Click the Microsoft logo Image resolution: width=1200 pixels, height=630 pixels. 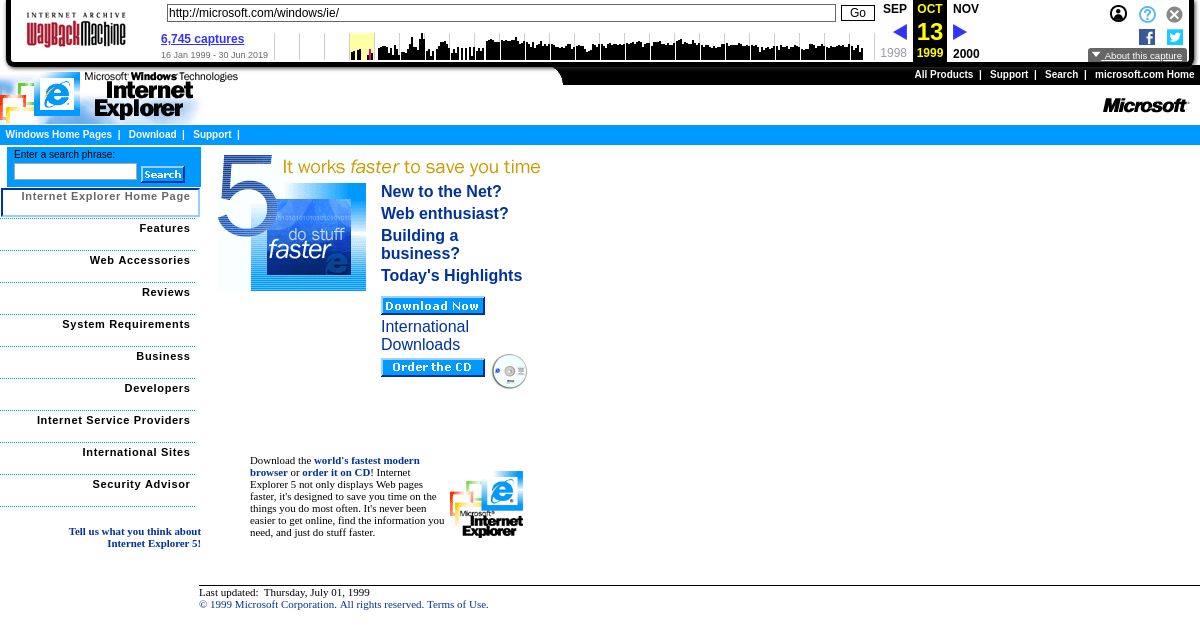[1145, 105]
